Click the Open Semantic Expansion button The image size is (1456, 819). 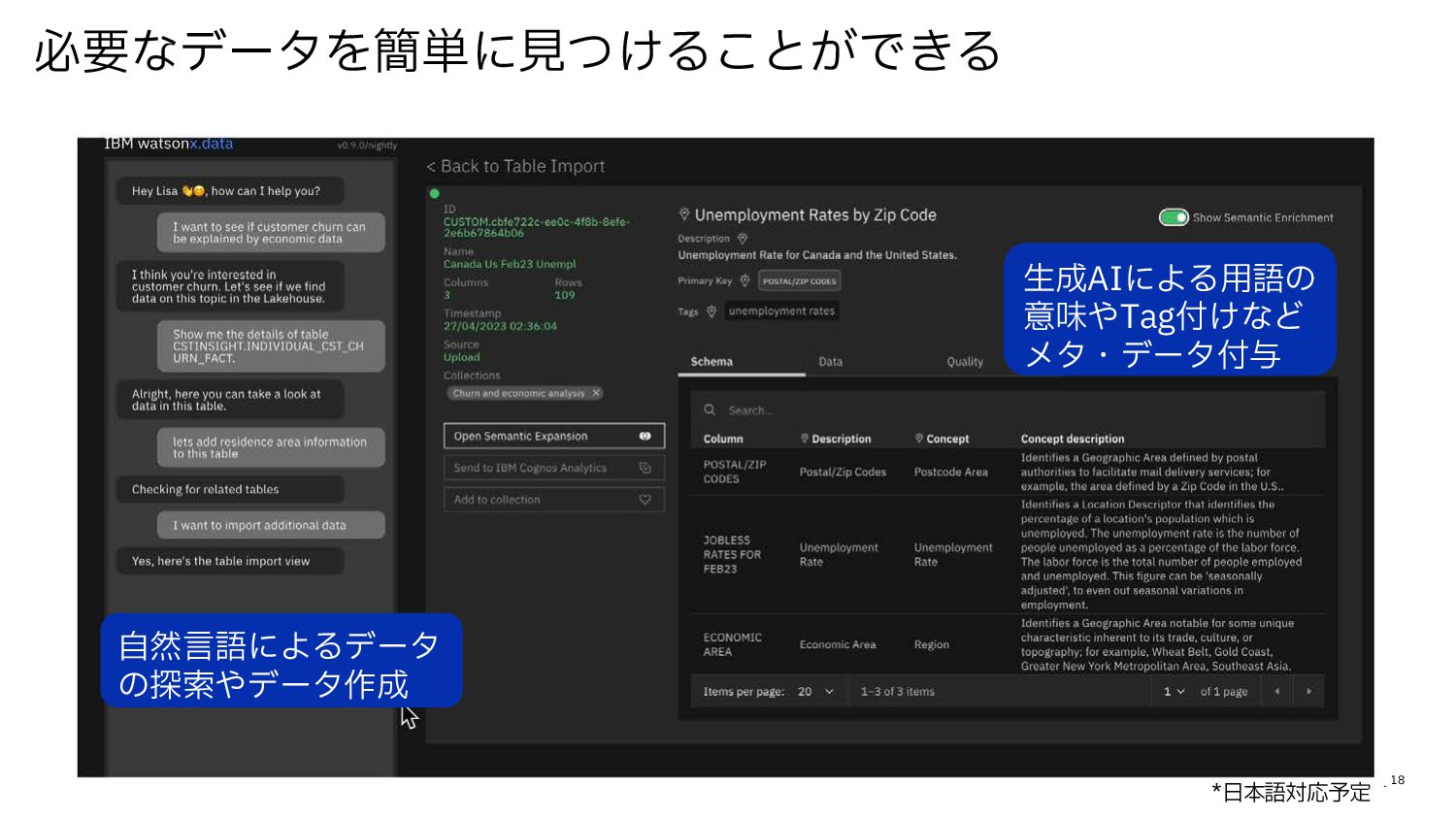click(x=554, y=436)
